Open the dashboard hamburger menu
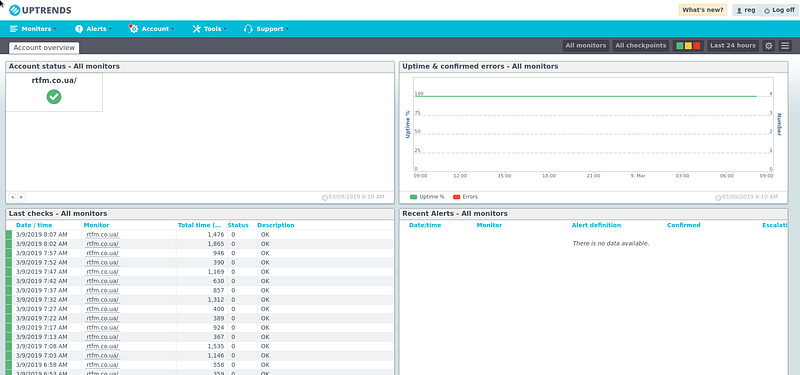 785,45
